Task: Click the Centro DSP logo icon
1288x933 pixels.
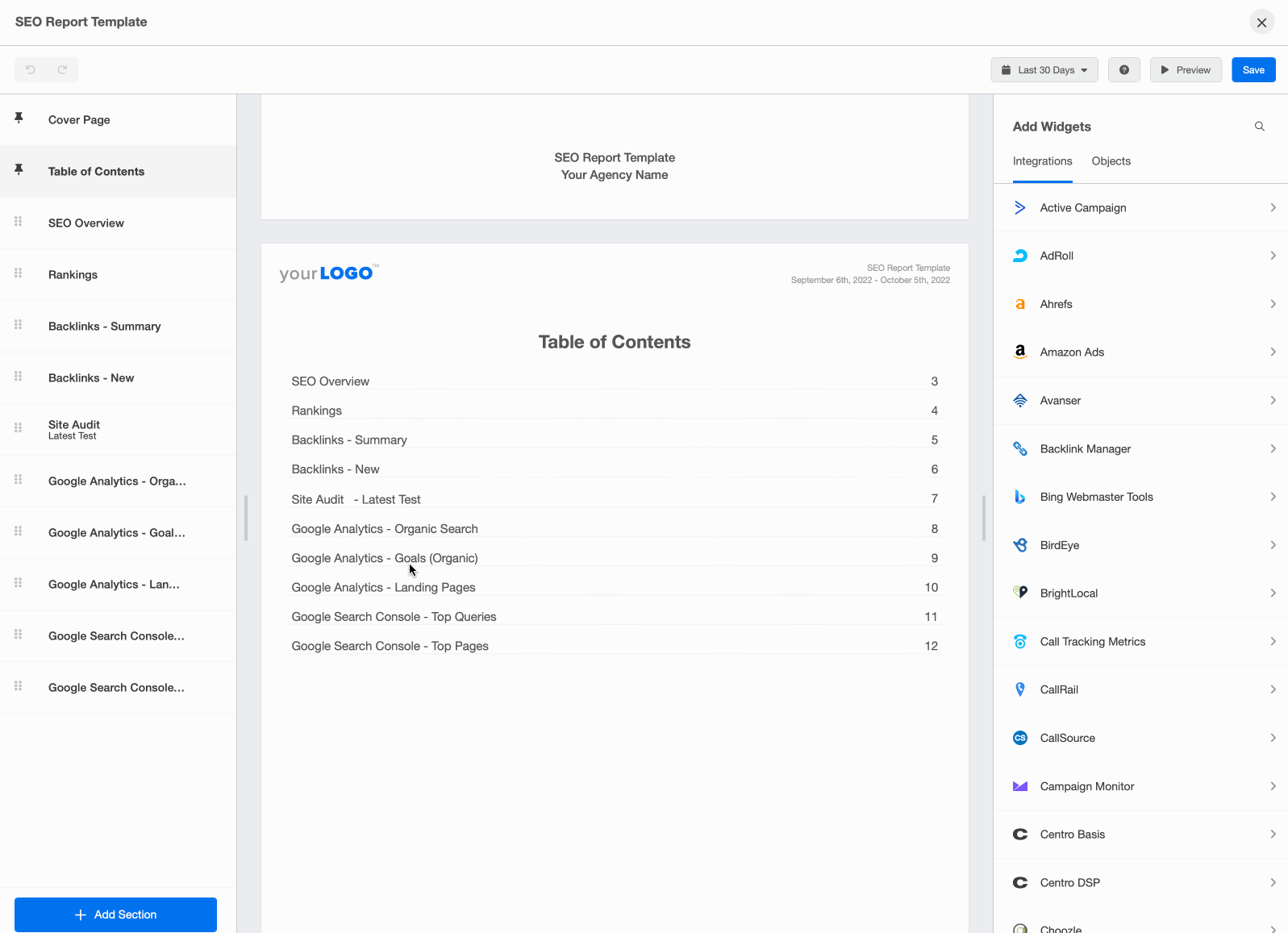Action: [1020, 883]
